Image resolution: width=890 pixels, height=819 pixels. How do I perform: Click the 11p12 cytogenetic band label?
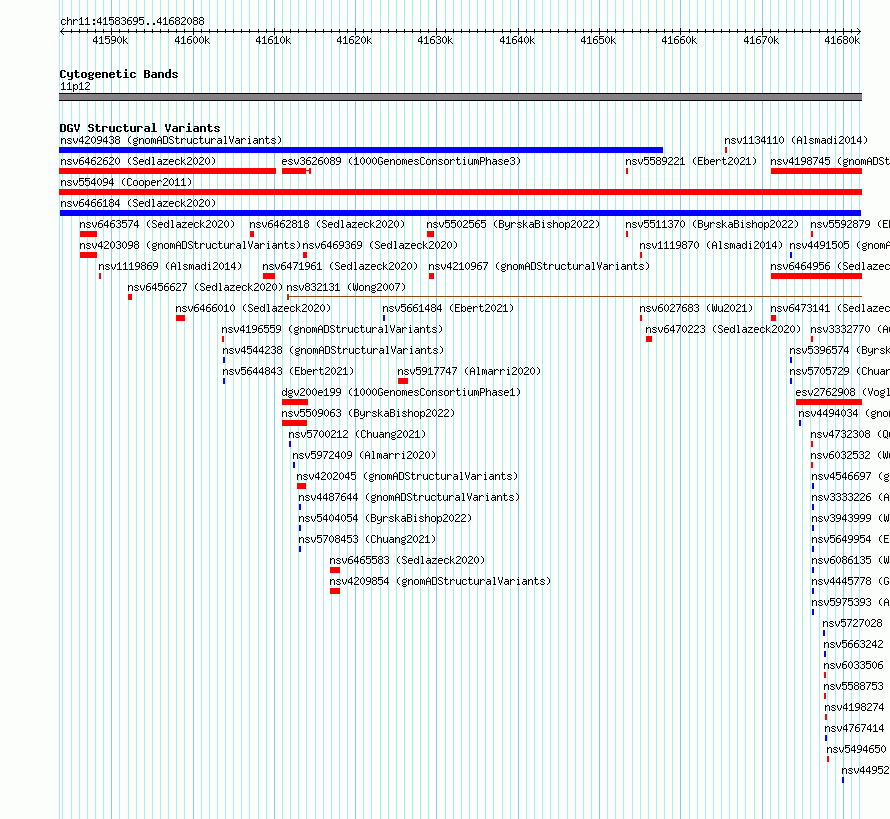pyautogui.click(x=75, y=86)
